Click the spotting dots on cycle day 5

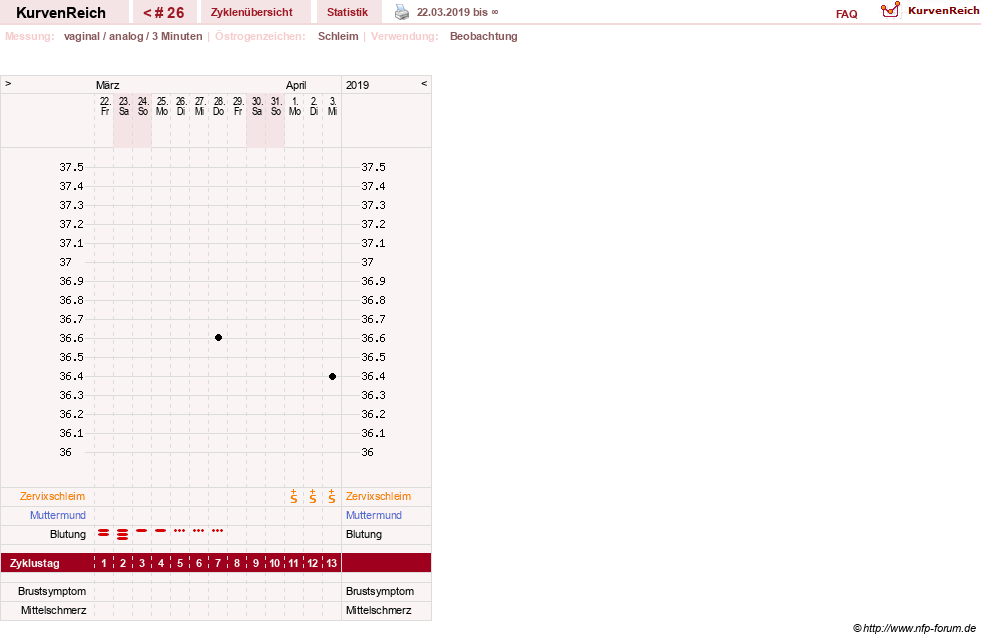(x=180, y=531)
